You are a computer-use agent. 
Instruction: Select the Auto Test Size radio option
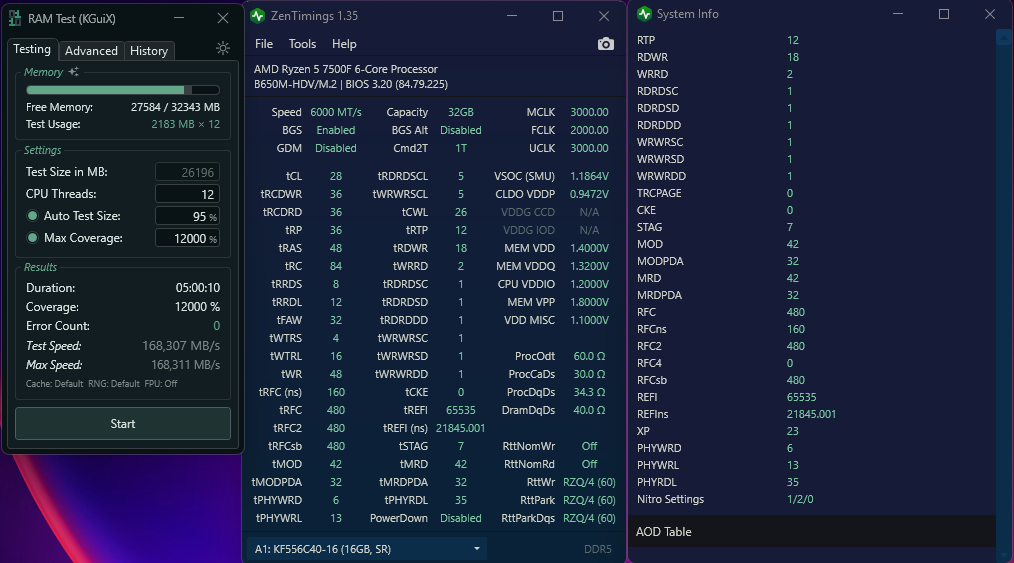[32, 216]
